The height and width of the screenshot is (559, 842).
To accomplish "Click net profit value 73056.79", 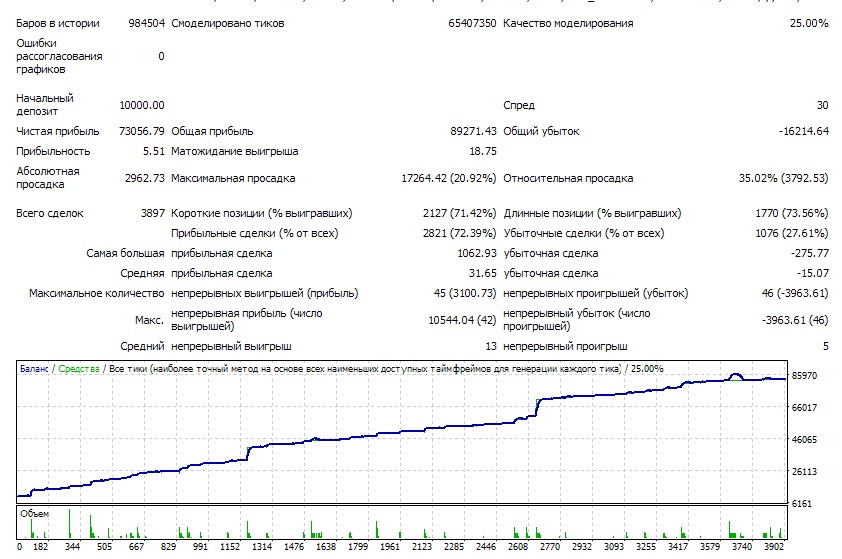I will [x=142, y=131].
